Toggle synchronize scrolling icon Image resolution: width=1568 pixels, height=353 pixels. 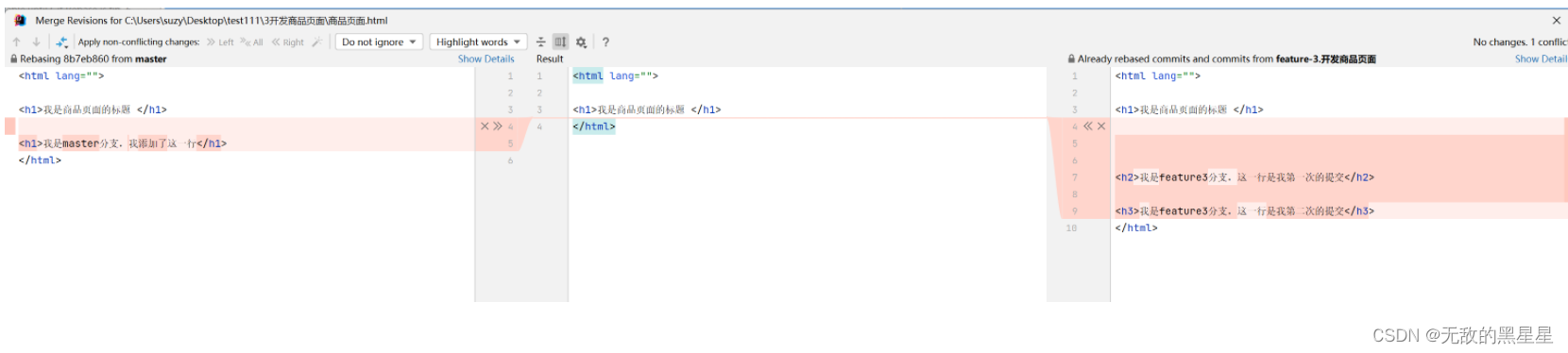pyautogui.click(x=560, y=42)
